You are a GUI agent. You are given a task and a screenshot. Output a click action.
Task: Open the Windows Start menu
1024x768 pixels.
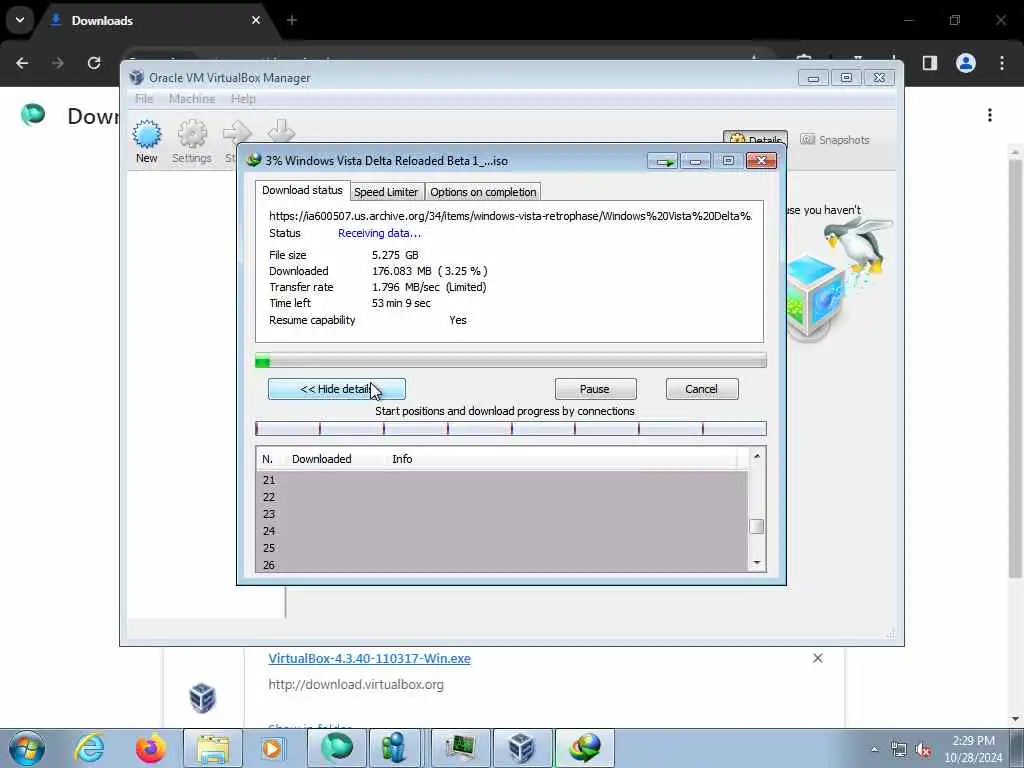coord(27,748)
